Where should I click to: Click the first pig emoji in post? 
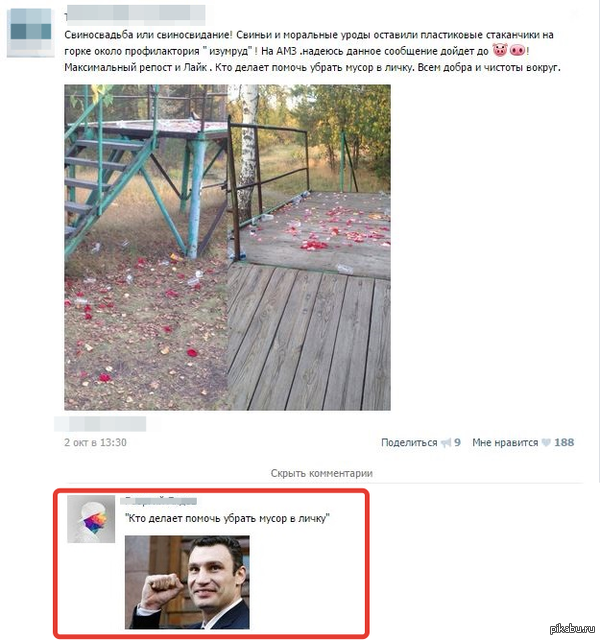coord(500,51)
